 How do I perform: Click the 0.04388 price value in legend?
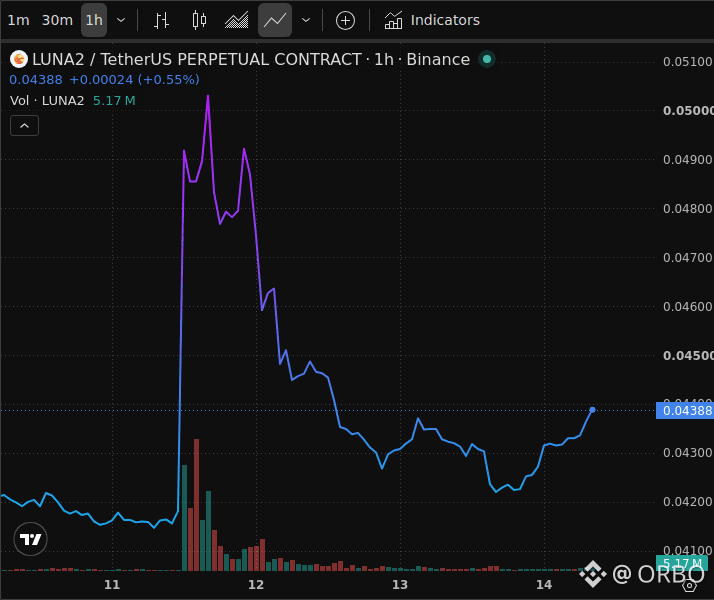[x=36, y=80]
